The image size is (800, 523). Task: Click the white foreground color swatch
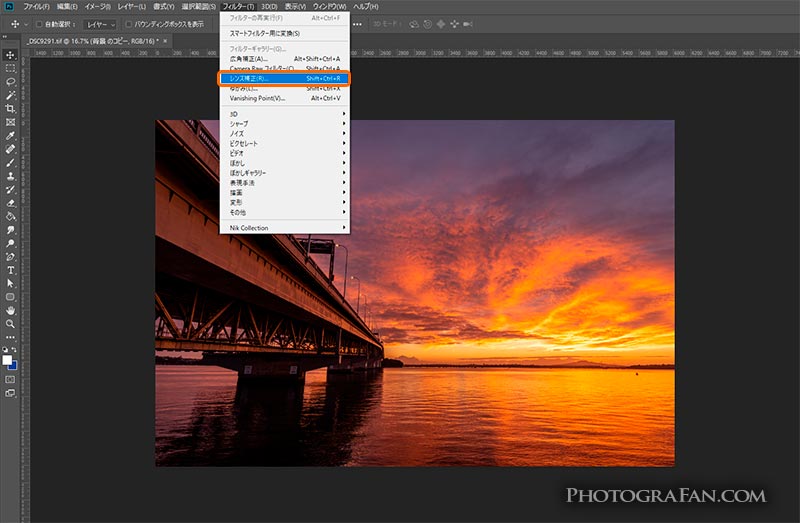7,360
